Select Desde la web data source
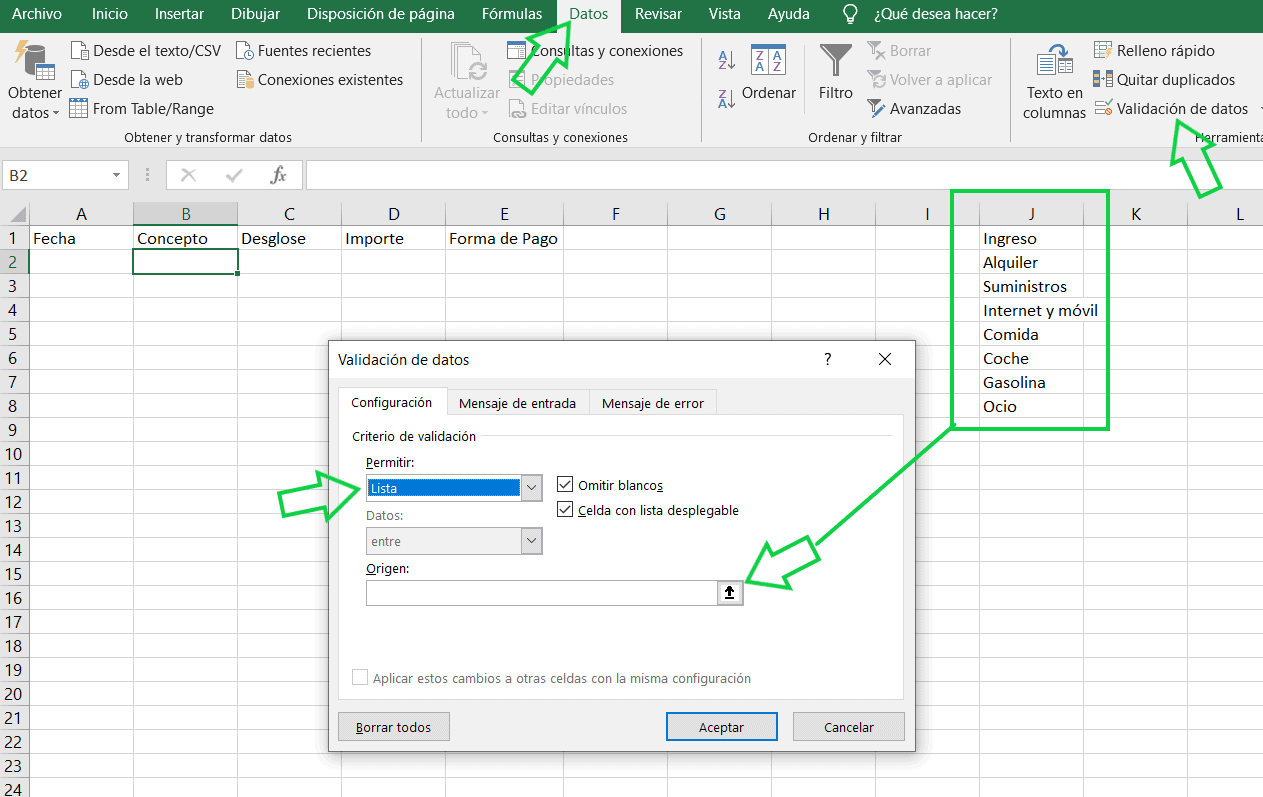The width and height of the screenshot is (1263, 797). (127, 80)
